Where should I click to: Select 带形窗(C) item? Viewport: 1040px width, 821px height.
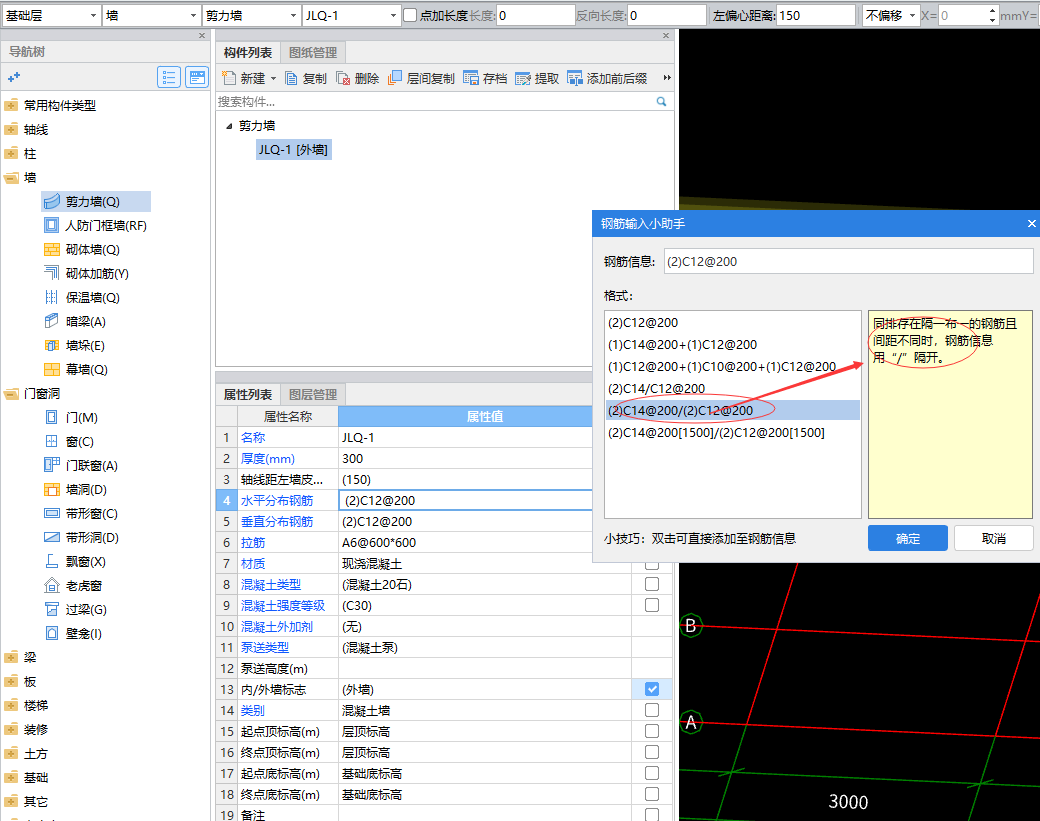[x=81, y=513]
